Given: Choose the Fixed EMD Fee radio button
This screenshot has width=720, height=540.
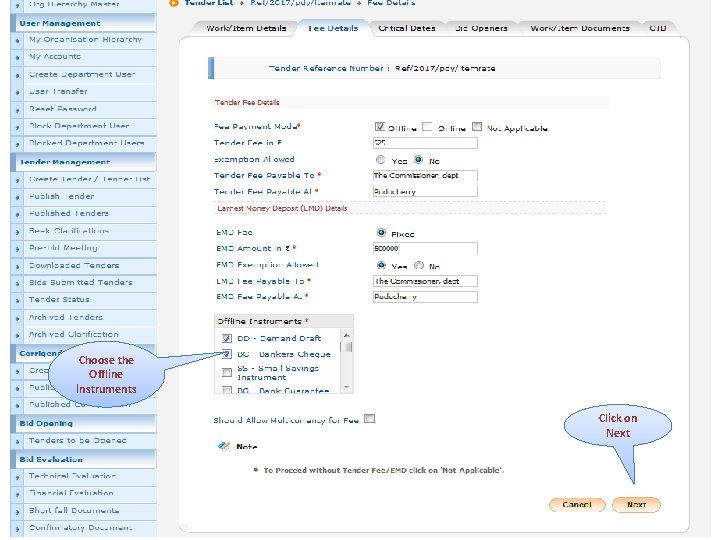Looking at the screenshot, I should (x=381, y=233).
